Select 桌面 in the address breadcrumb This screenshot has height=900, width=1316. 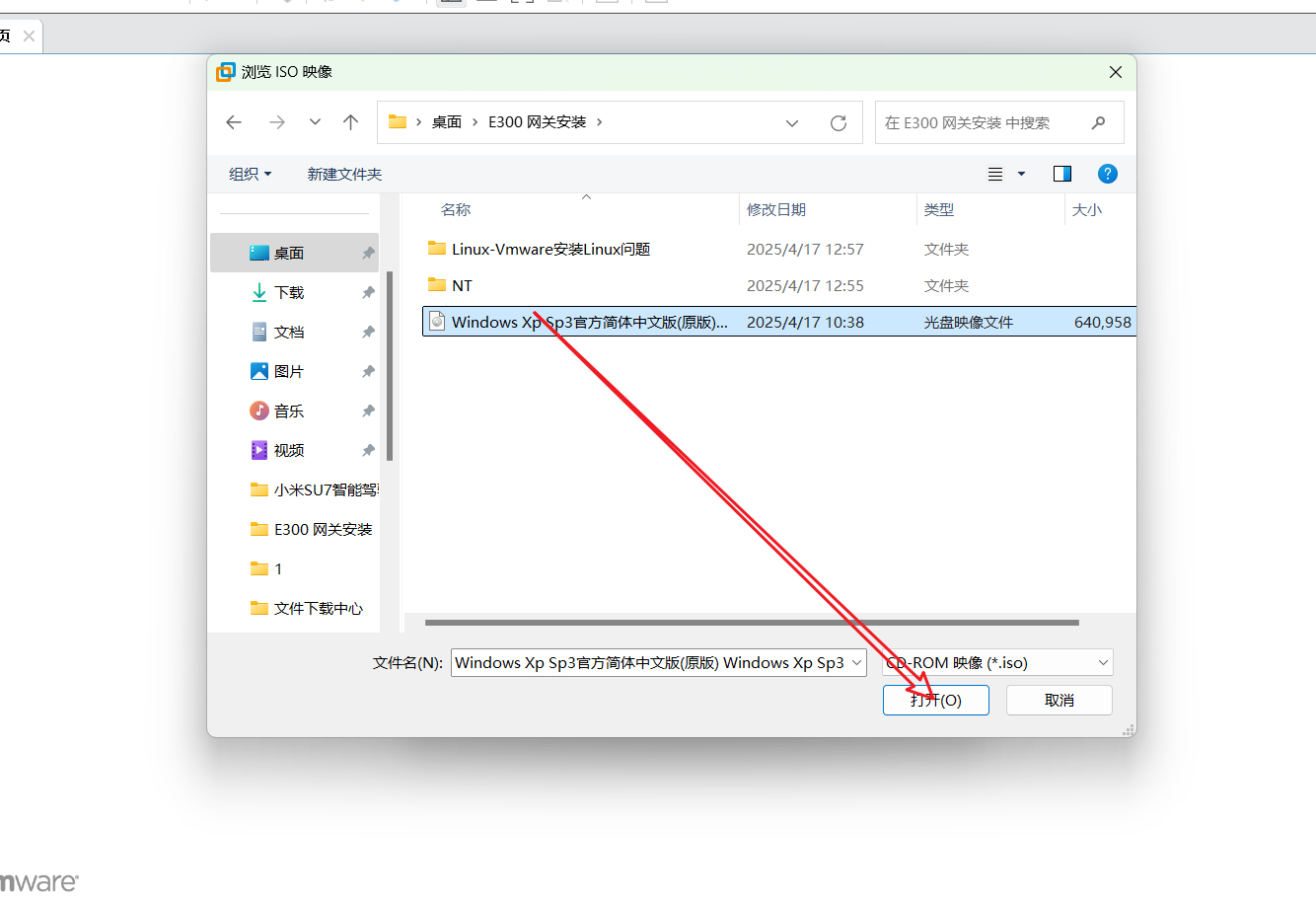click(447, 122)
